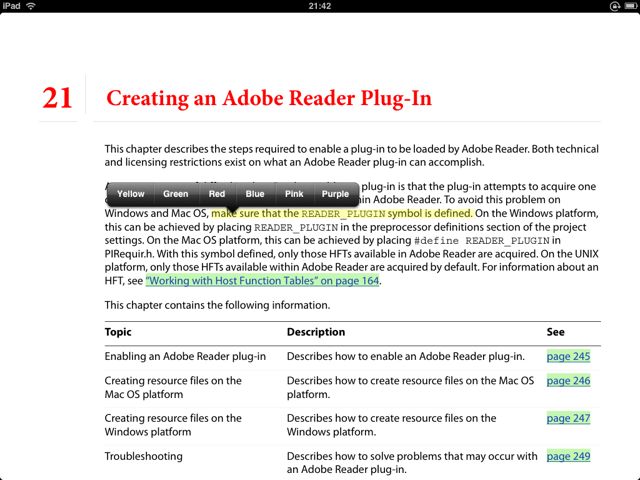The width and height of the screenshot is (640, 480).
Task: Tap "This chapter contains the following information." line
Action: [x=217, y=305]
